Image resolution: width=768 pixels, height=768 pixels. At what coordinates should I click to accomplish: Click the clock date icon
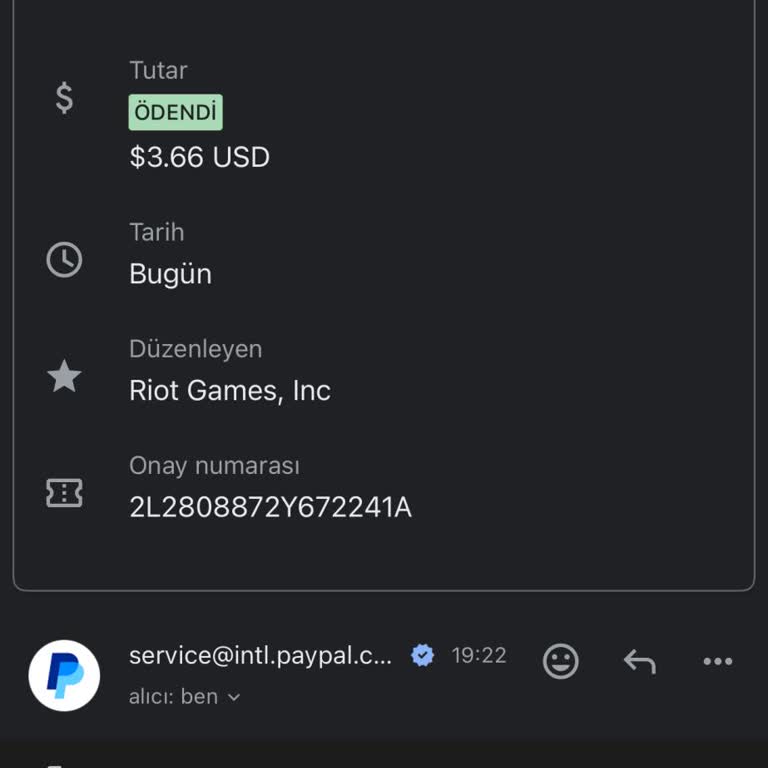coord(64,260)
